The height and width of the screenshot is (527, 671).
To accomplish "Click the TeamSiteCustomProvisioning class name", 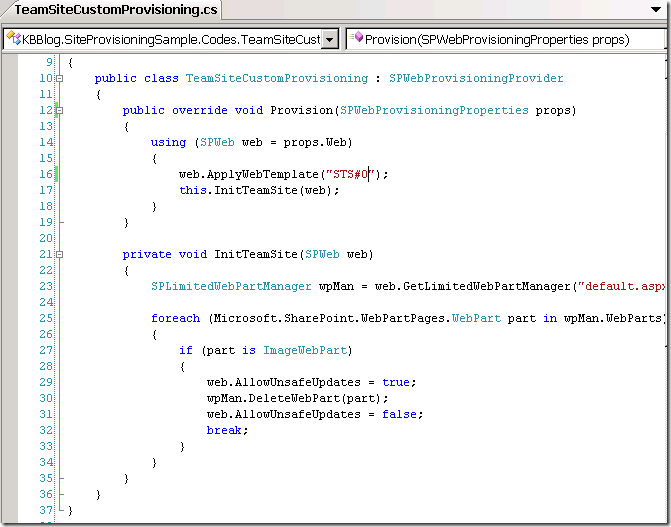I will point(276,78).
